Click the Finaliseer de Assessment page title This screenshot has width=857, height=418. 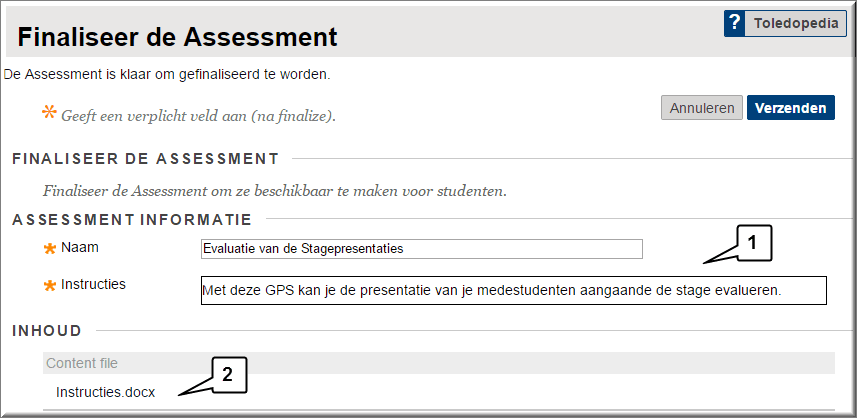point(177,37)
